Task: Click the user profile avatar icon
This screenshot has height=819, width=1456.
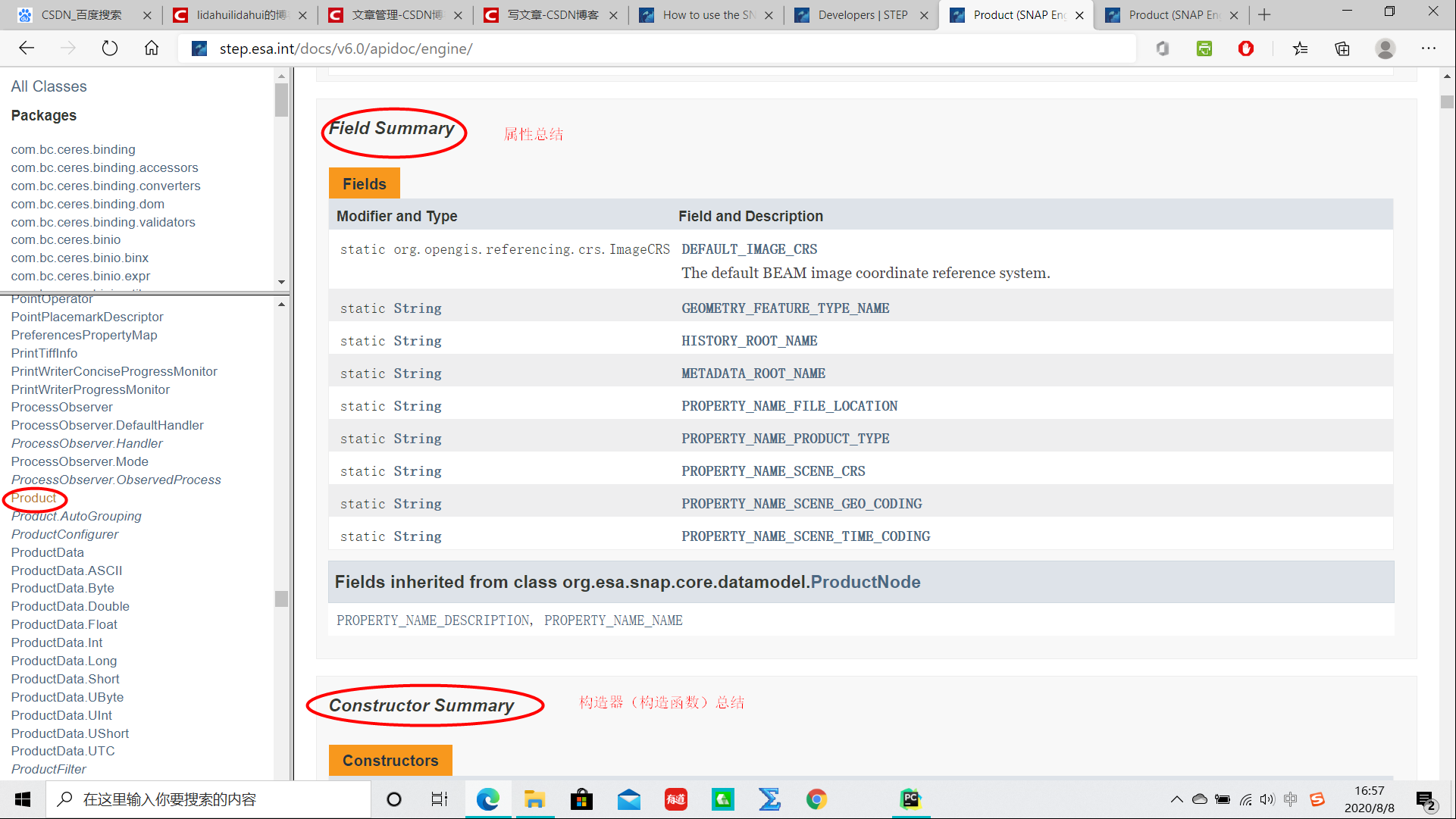Action: 1386,48
